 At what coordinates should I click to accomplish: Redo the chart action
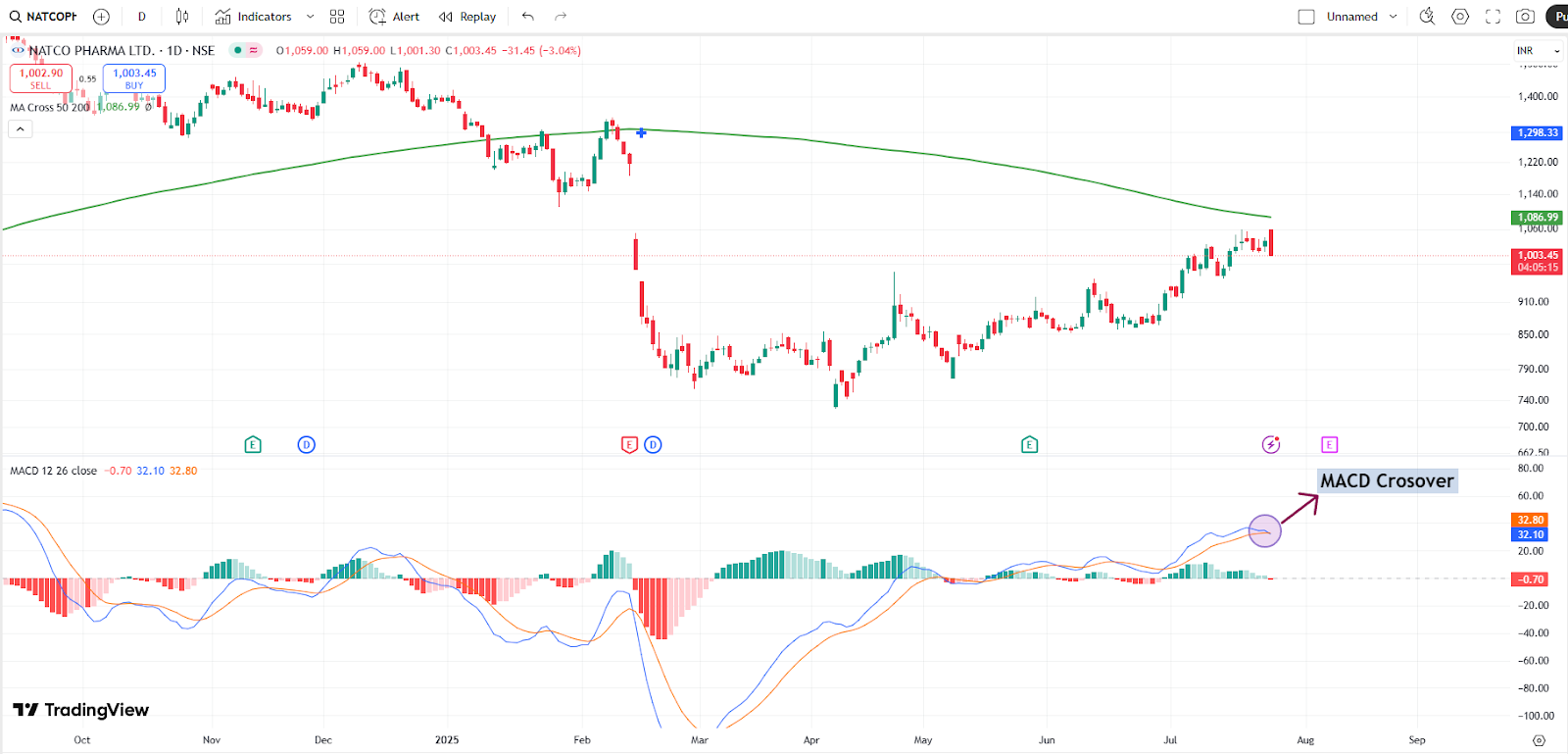tap(561, 17)
